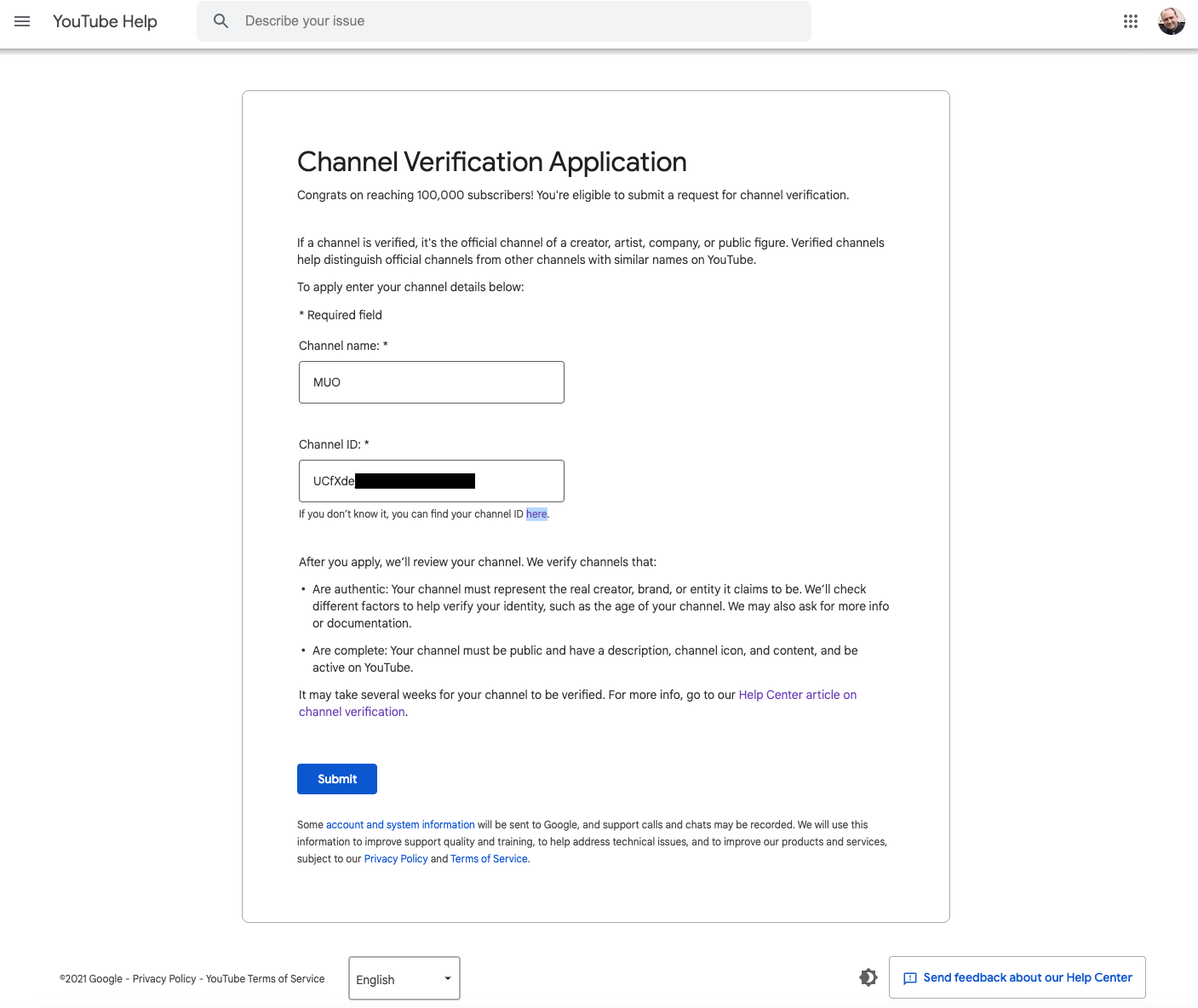
Task: Open the hamburger main menu
Action: pyautogui.click(x=22, y=21)
